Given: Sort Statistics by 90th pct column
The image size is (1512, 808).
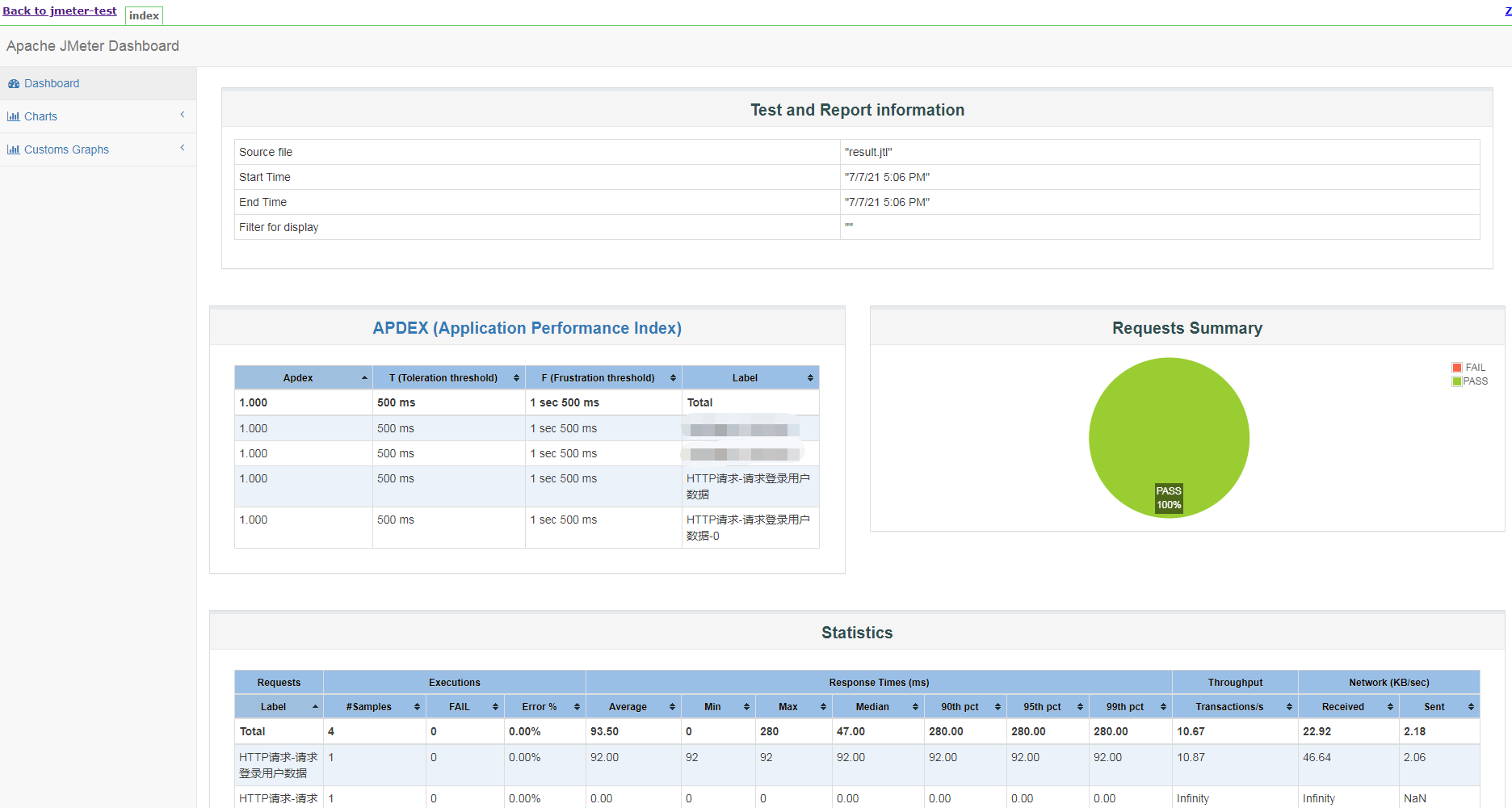Looking at the screenshot, I should coord(965,706).
